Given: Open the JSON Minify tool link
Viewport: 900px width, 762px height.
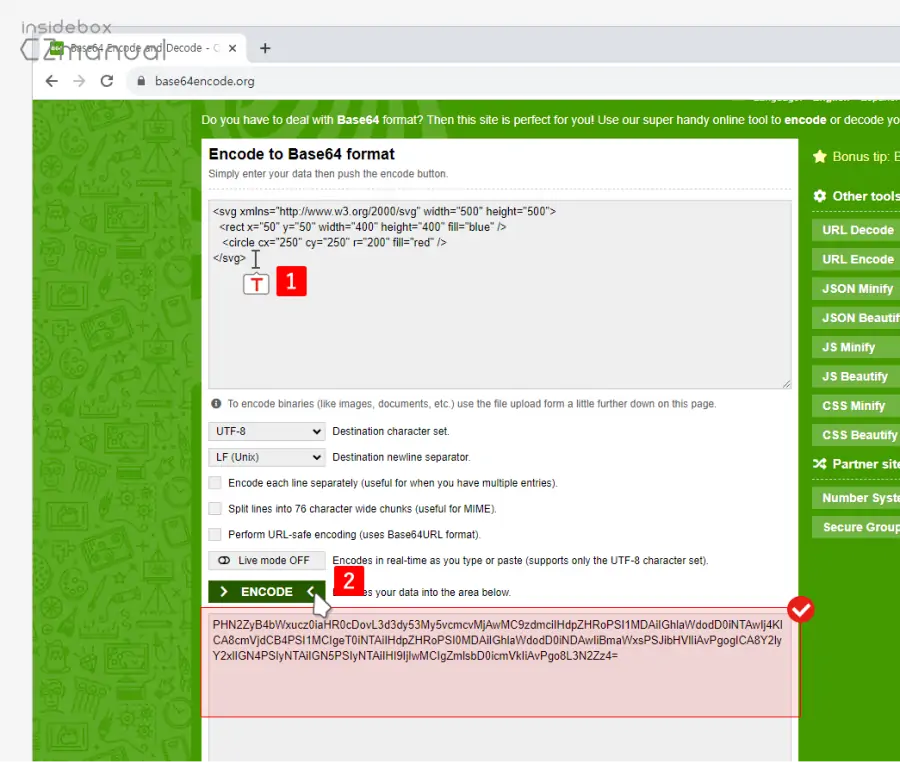Looking at the screenshot, I should [x=858, y=289].
